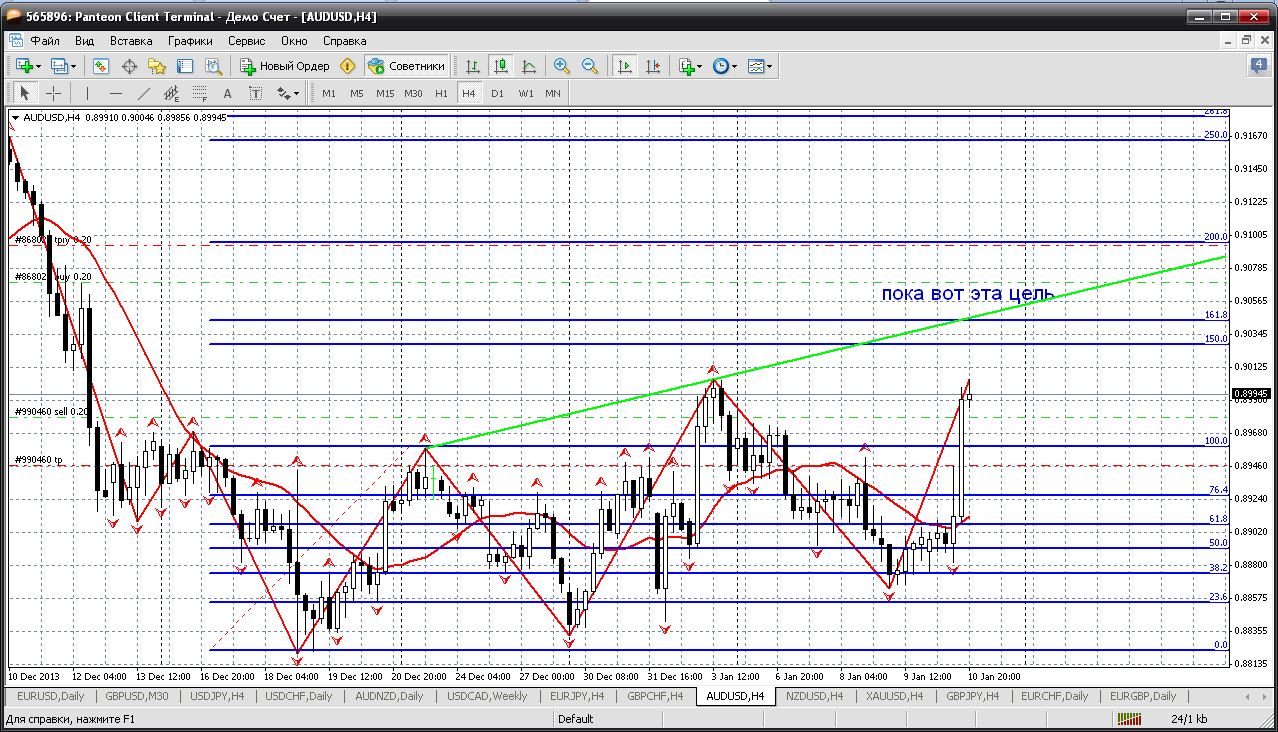Screen dimensions: 1278x732
Task: Switch to D1 timeframe
Action: click(x=497, y=93)
